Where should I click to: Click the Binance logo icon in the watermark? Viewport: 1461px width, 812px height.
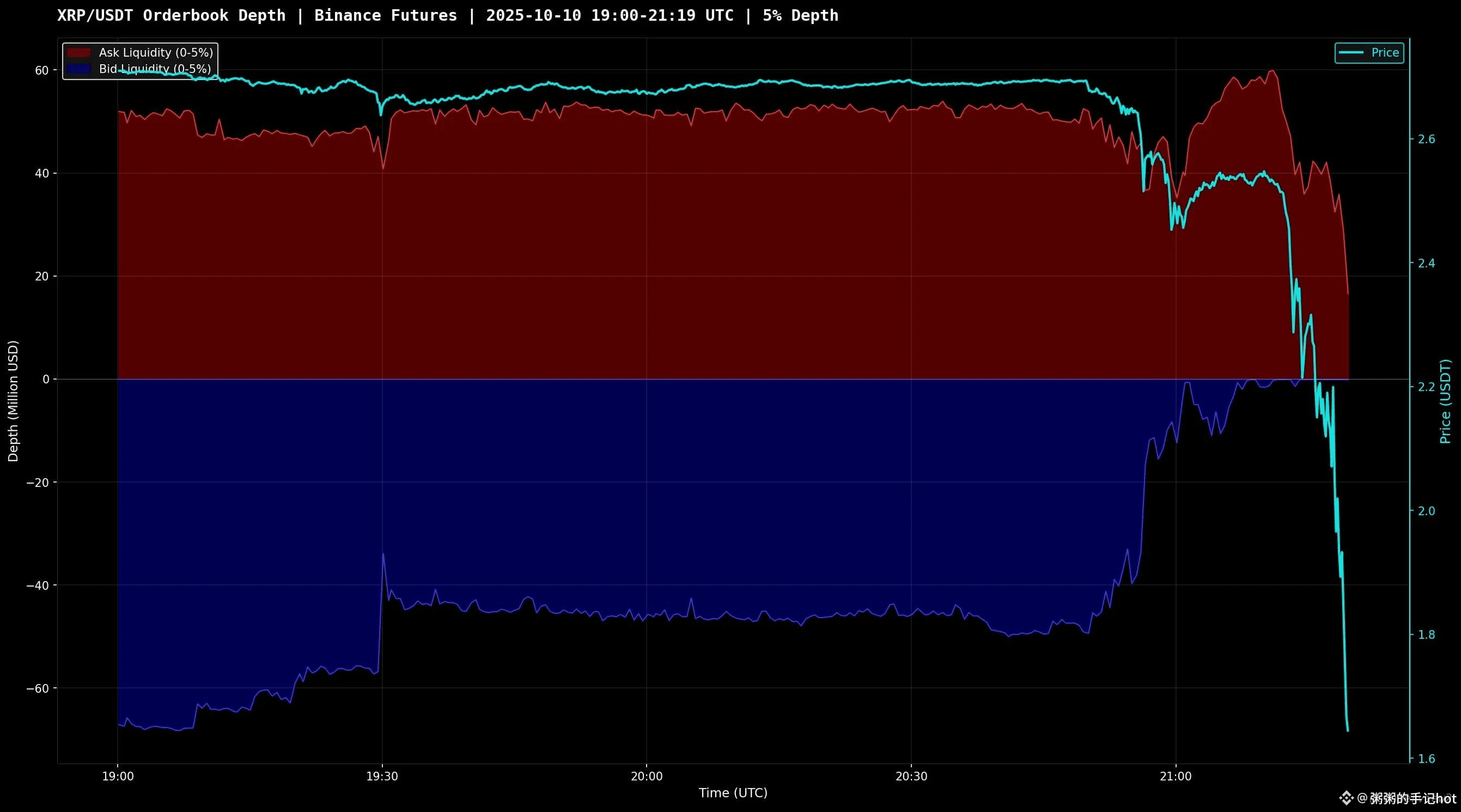coord(1347,798)
